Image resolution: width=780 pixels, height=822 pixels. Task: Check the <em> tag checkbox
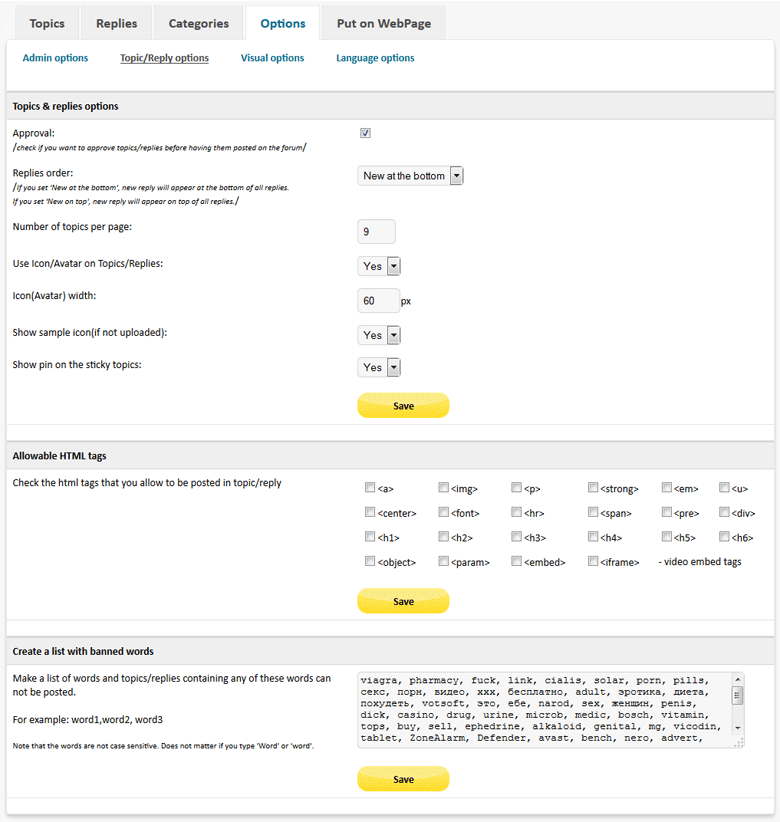point(667,488)
